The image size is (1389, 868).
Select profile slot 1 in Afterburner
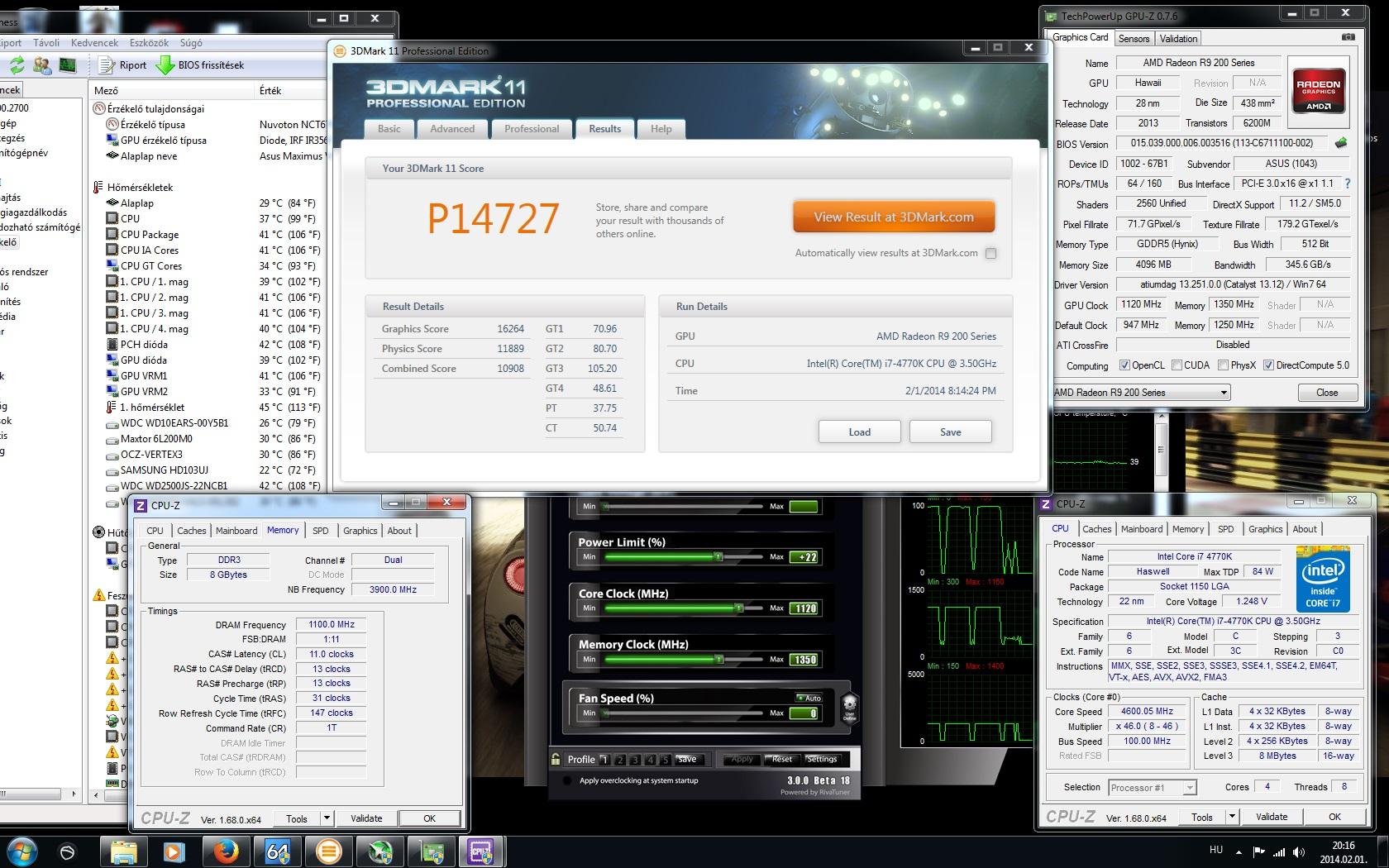click(x=604, y=759)
